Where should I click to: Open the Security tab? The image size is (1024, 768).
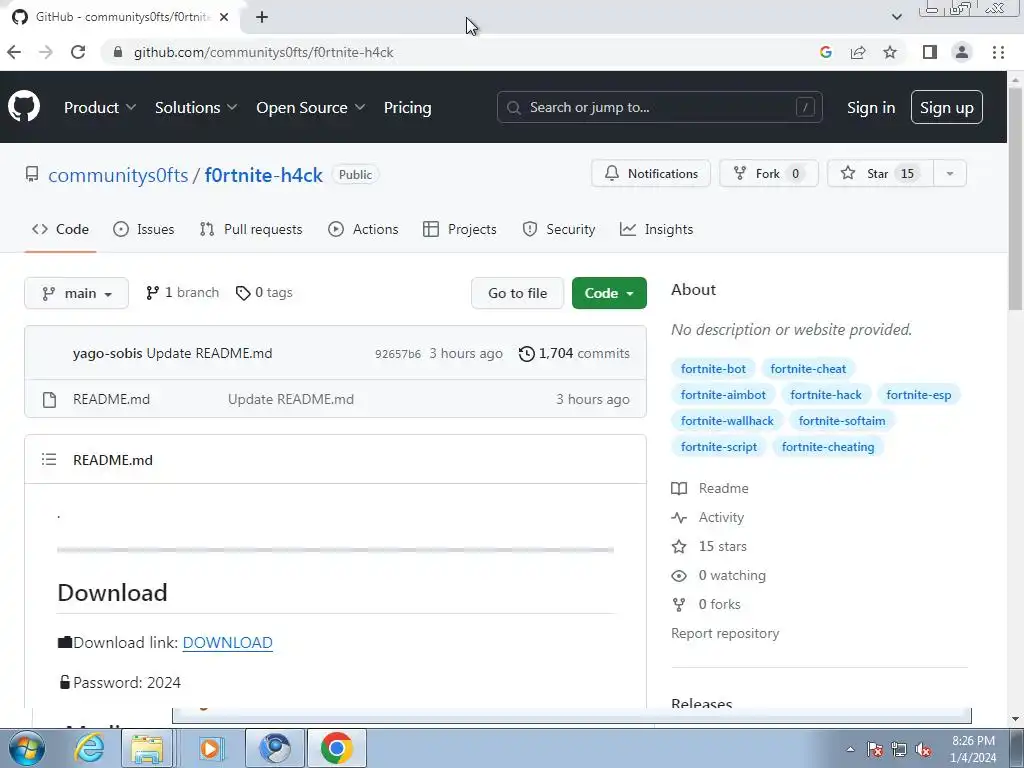(x=559, y=229)
